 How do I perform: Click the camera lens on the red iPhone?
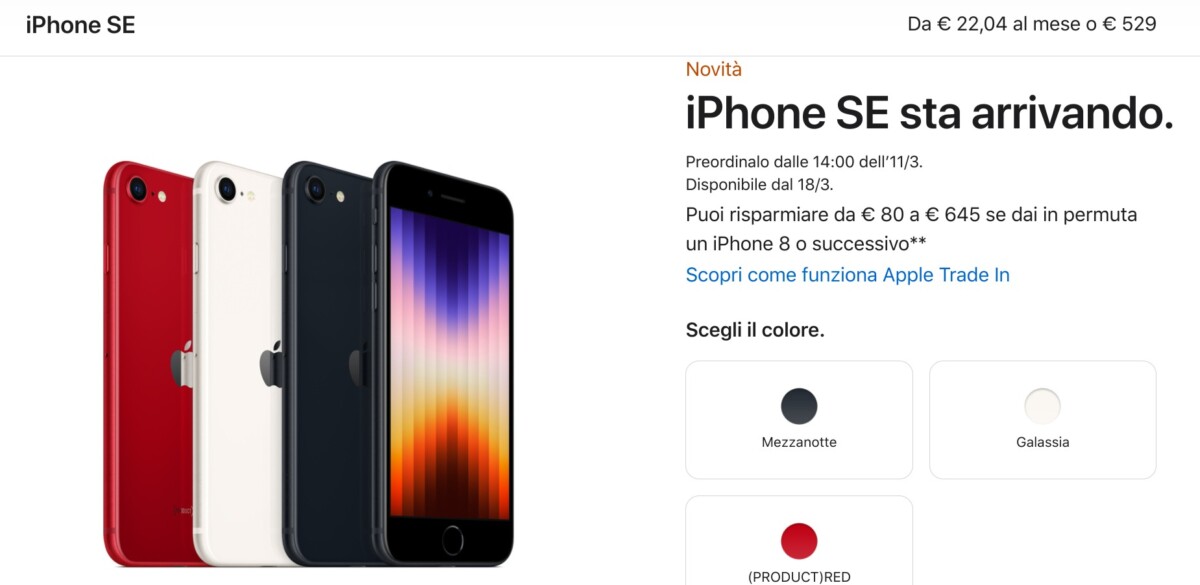tap(137, 187)
